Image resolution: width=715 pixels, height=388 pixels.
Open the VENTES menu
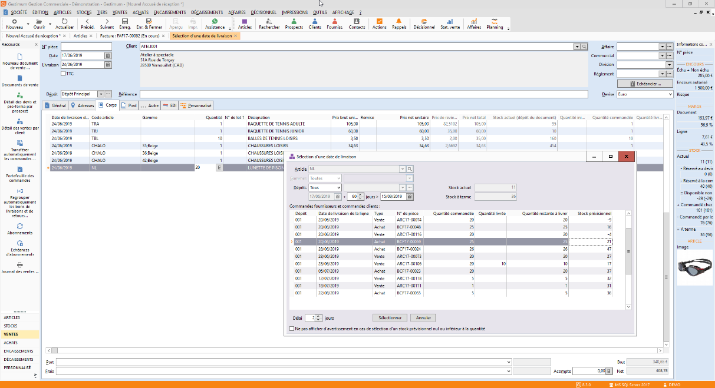coord(119,12)
